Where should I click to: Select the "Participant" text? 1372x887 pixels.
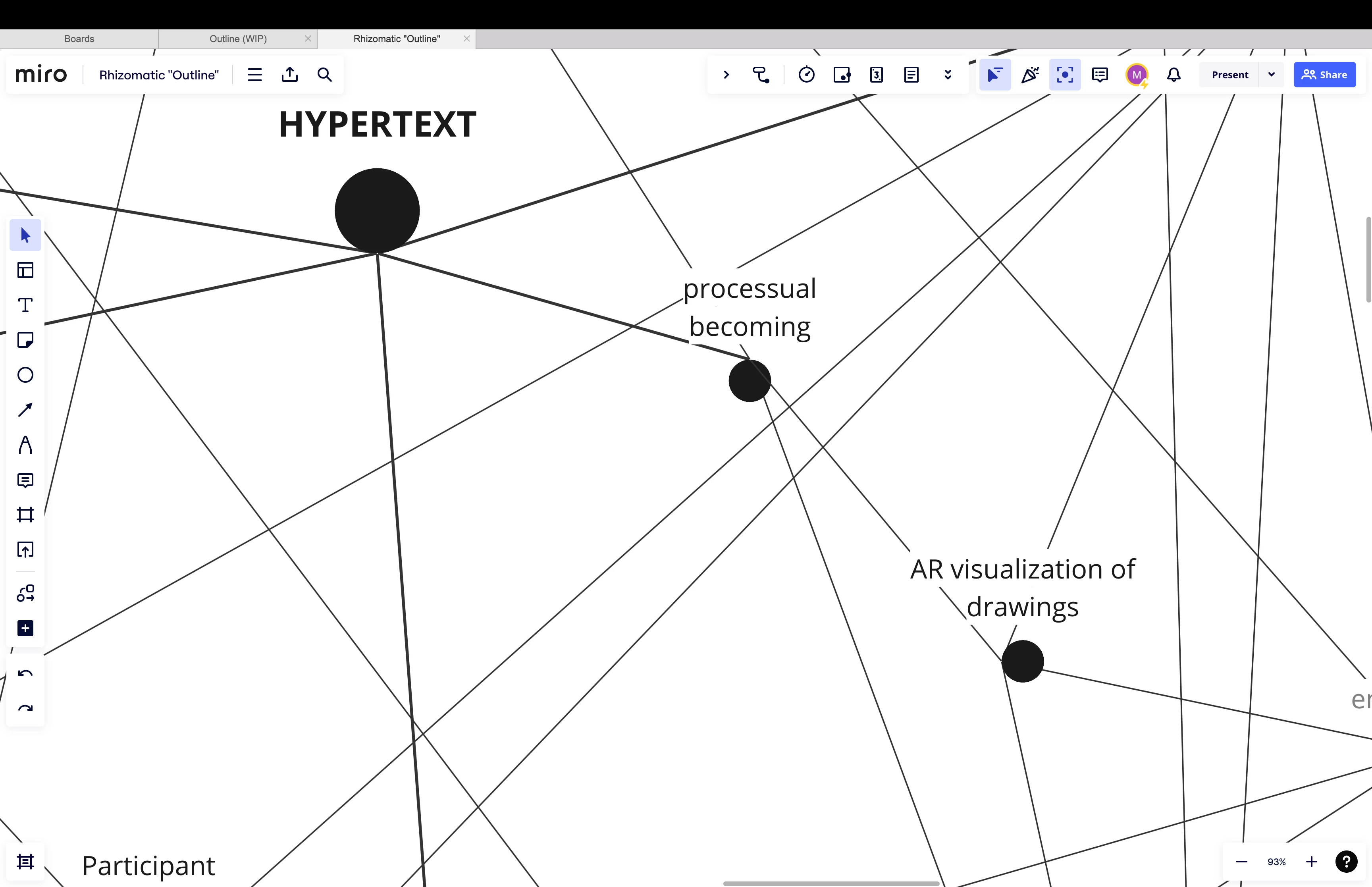148,866
